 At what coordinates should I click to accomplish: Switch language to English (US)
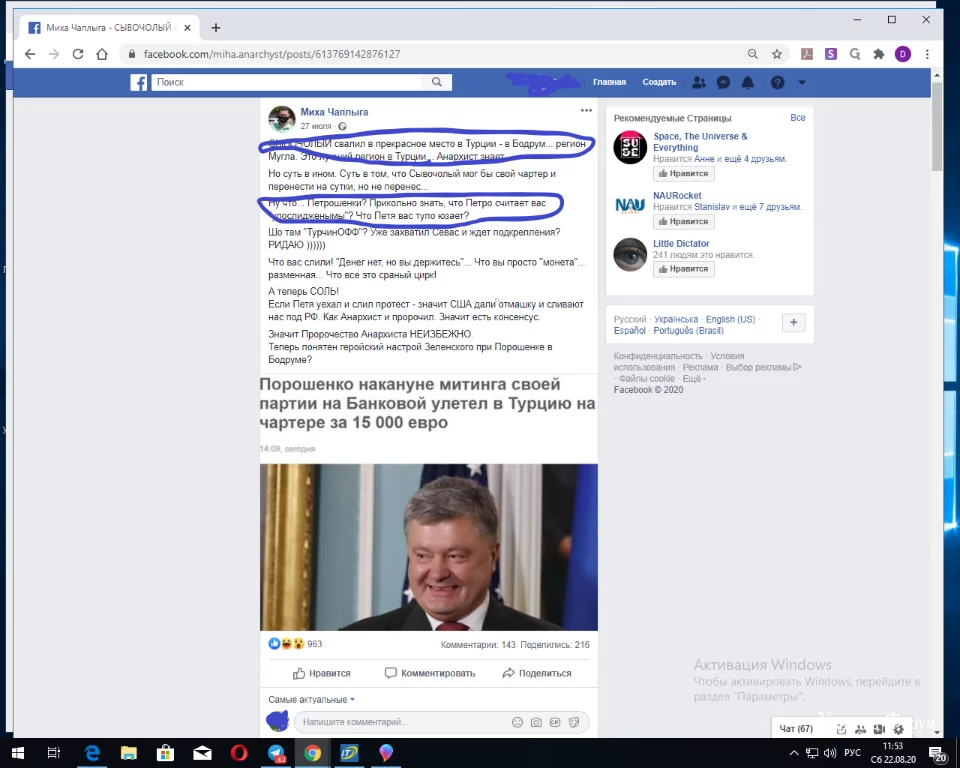pyautogui.click(x=730, y=320)
